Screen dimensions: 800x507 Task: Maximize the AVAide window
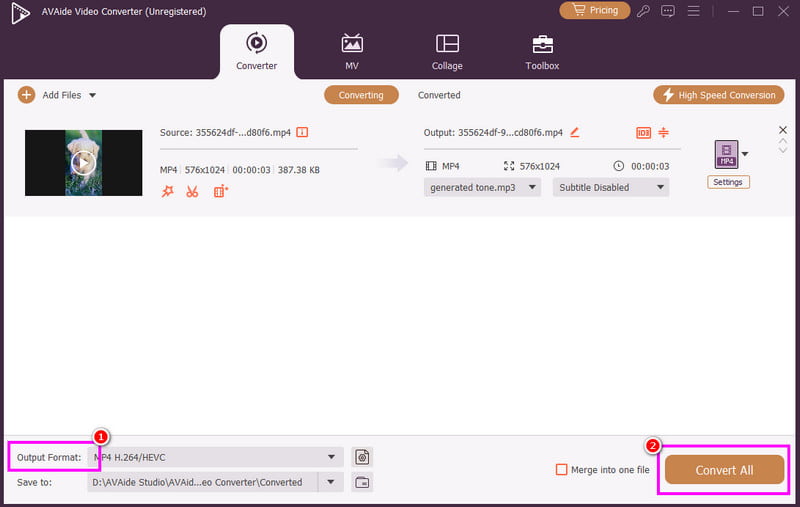(758, 11)
